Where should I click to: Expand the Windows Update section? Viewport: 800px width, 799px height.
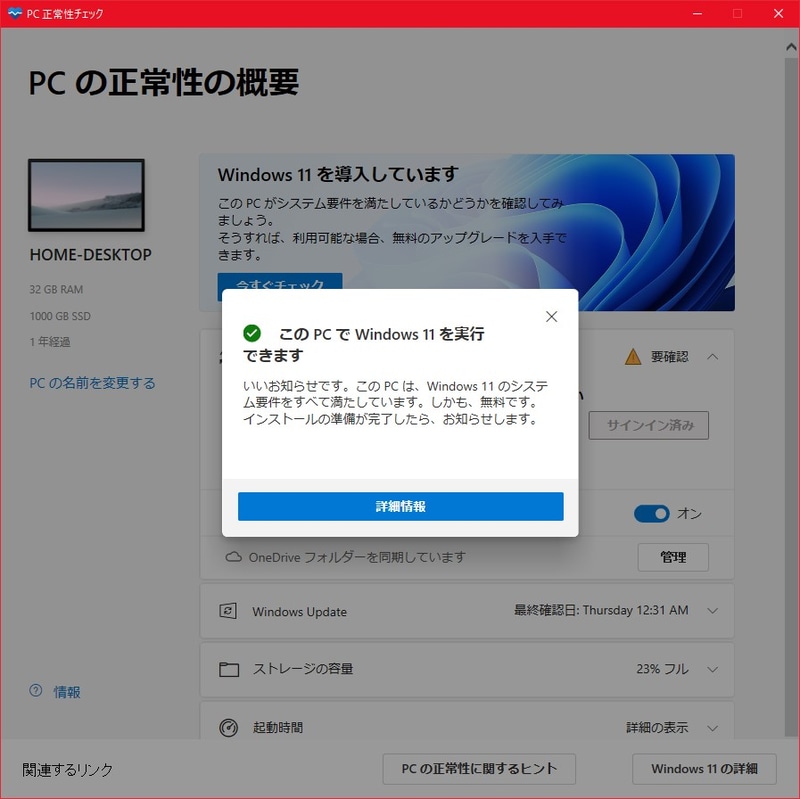713,611
